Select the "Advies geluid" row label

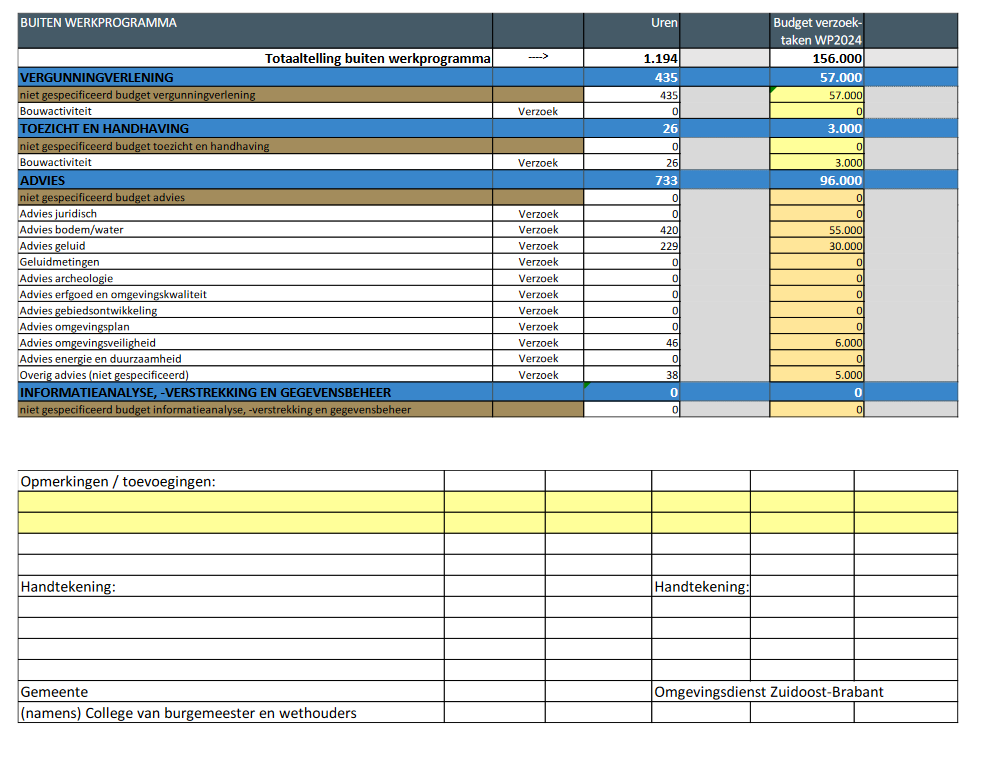pyautogui.click(x=53, y=246)
